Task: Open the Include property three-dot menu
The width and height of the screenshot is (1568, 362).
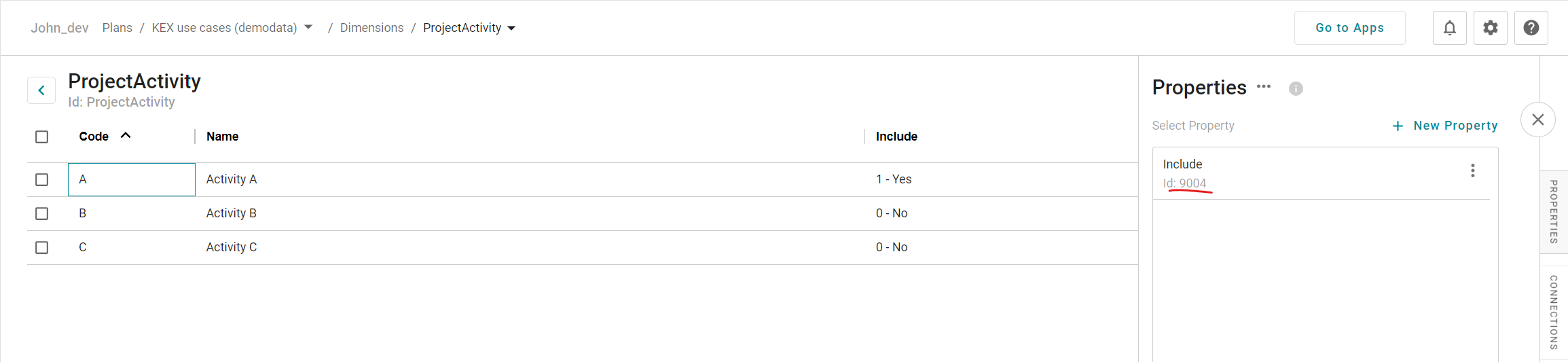Action: tap(1472, 170)
